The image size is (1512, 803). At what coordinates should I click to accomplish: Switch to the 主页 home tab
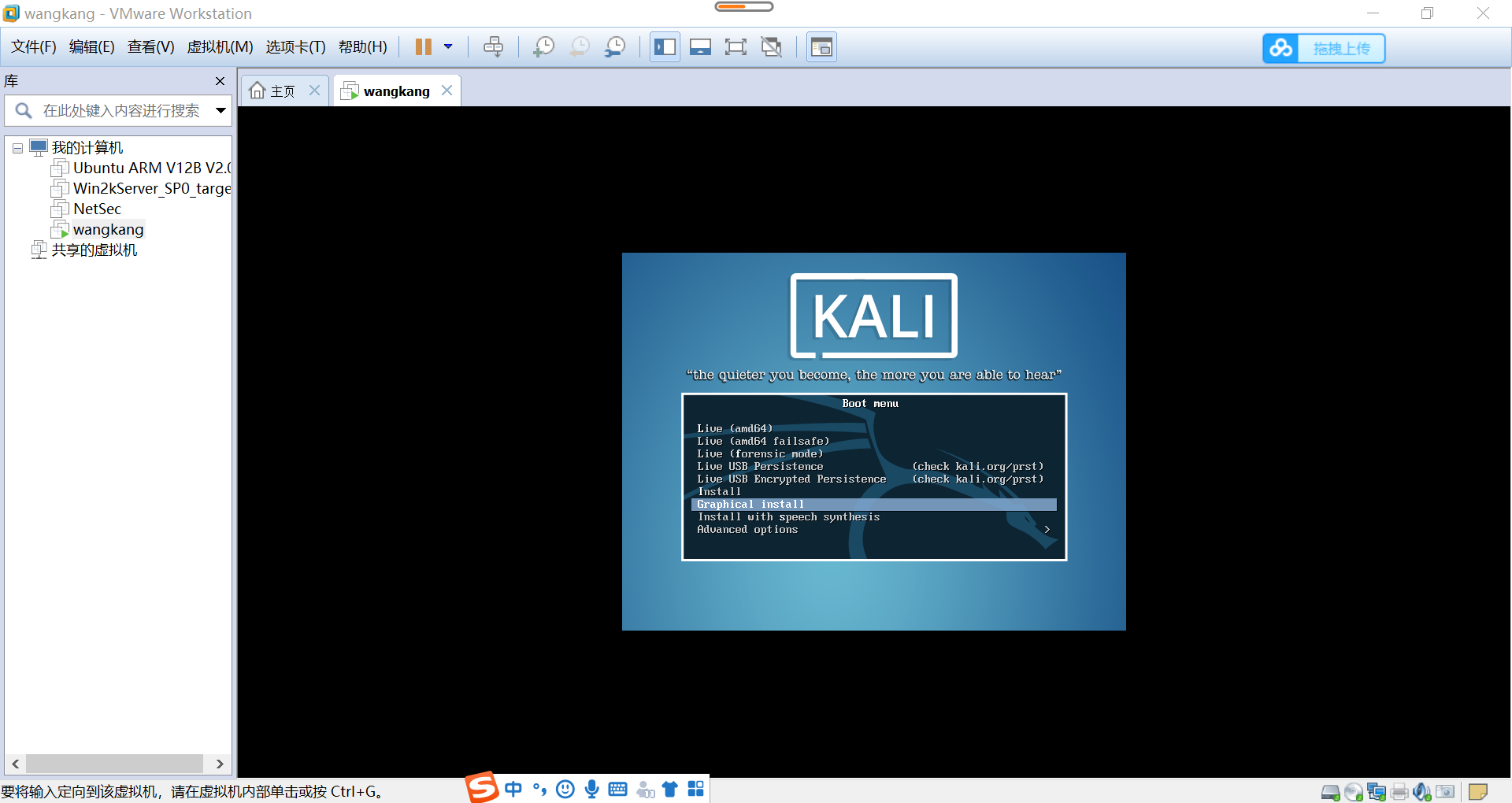(x=272, y=91)
